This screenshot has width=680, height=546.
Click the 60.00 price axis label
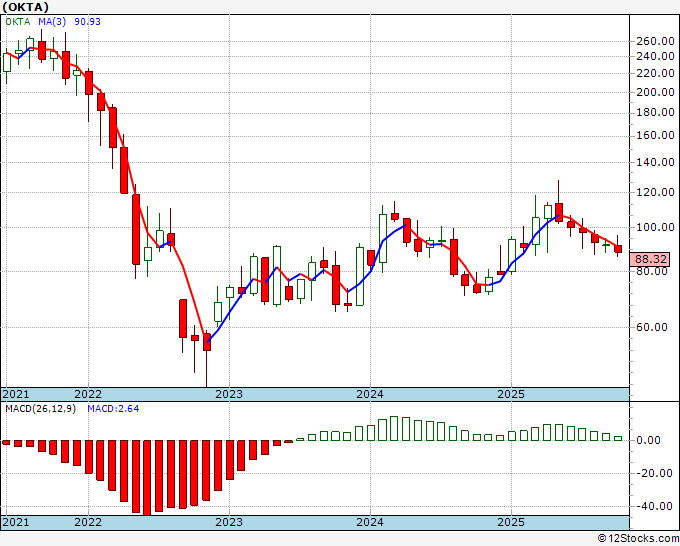tap(652, 327)
